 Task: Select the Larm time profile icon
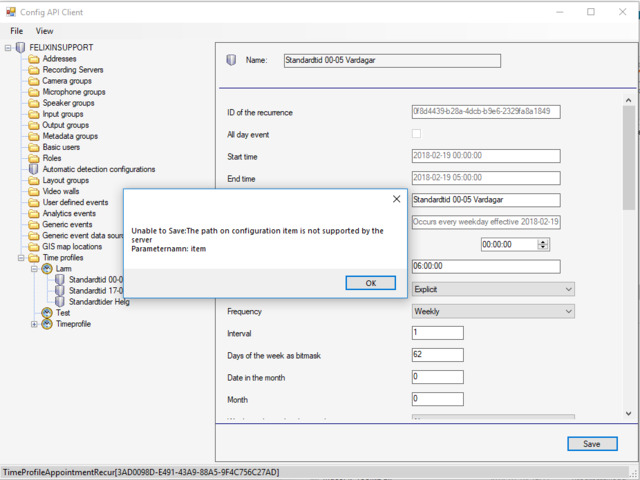tap(47, 268)
